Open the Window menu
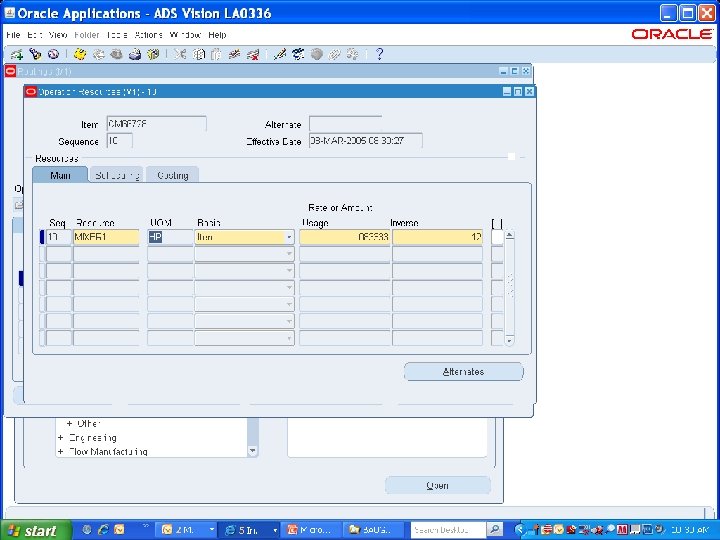This screenshot has width=720, height=540. click(186, 35)
